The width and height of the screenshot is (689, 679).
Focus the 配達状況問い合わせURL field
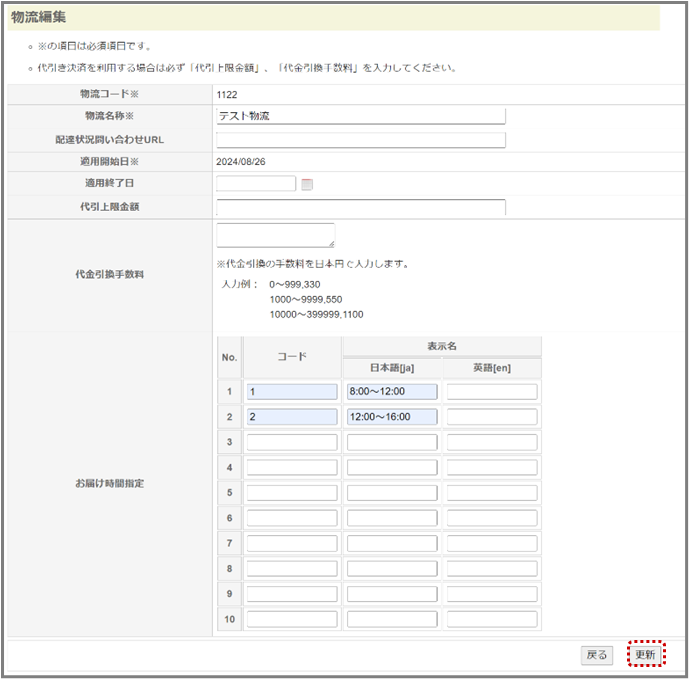(x=360, y=140)
